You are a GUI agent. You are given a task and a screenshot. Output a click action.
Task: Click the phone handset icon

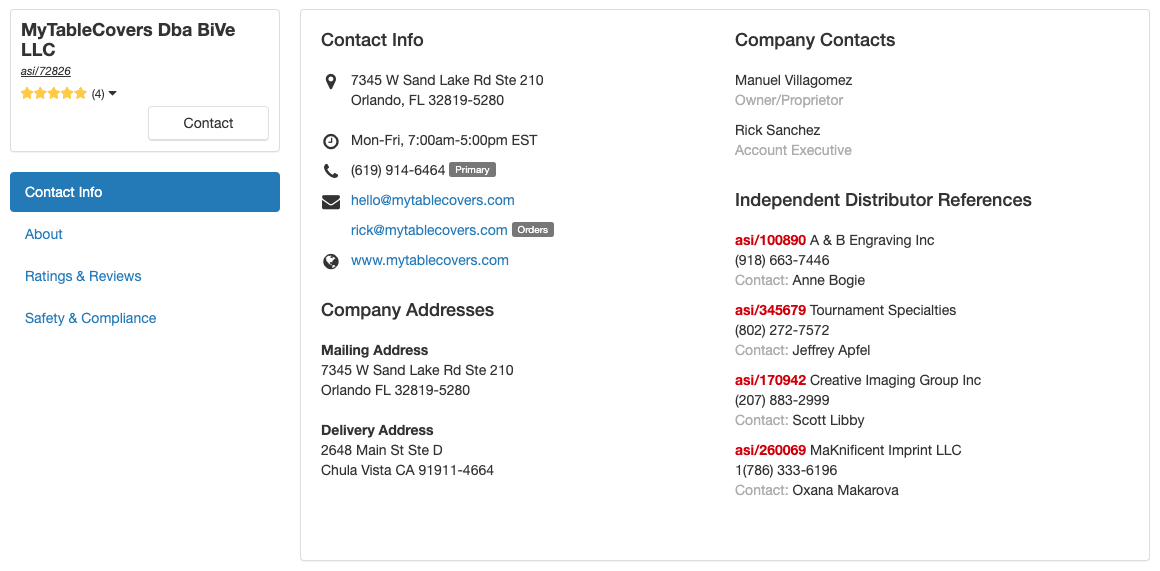(x=331, y=171)
